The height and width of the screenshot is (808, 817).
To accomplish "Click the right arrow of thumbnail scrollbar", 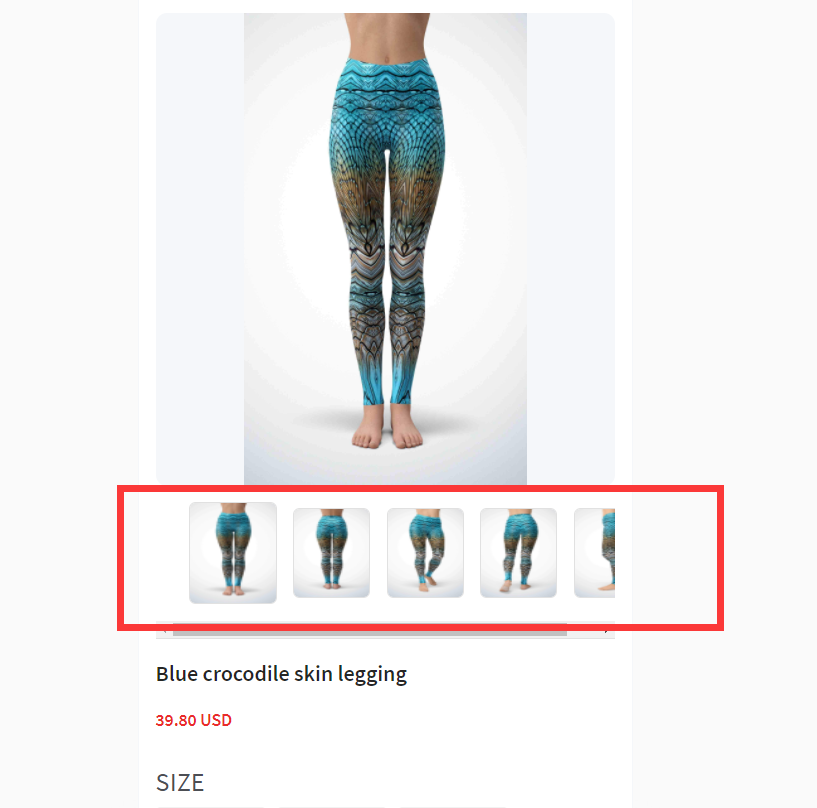I will point(607,632).
